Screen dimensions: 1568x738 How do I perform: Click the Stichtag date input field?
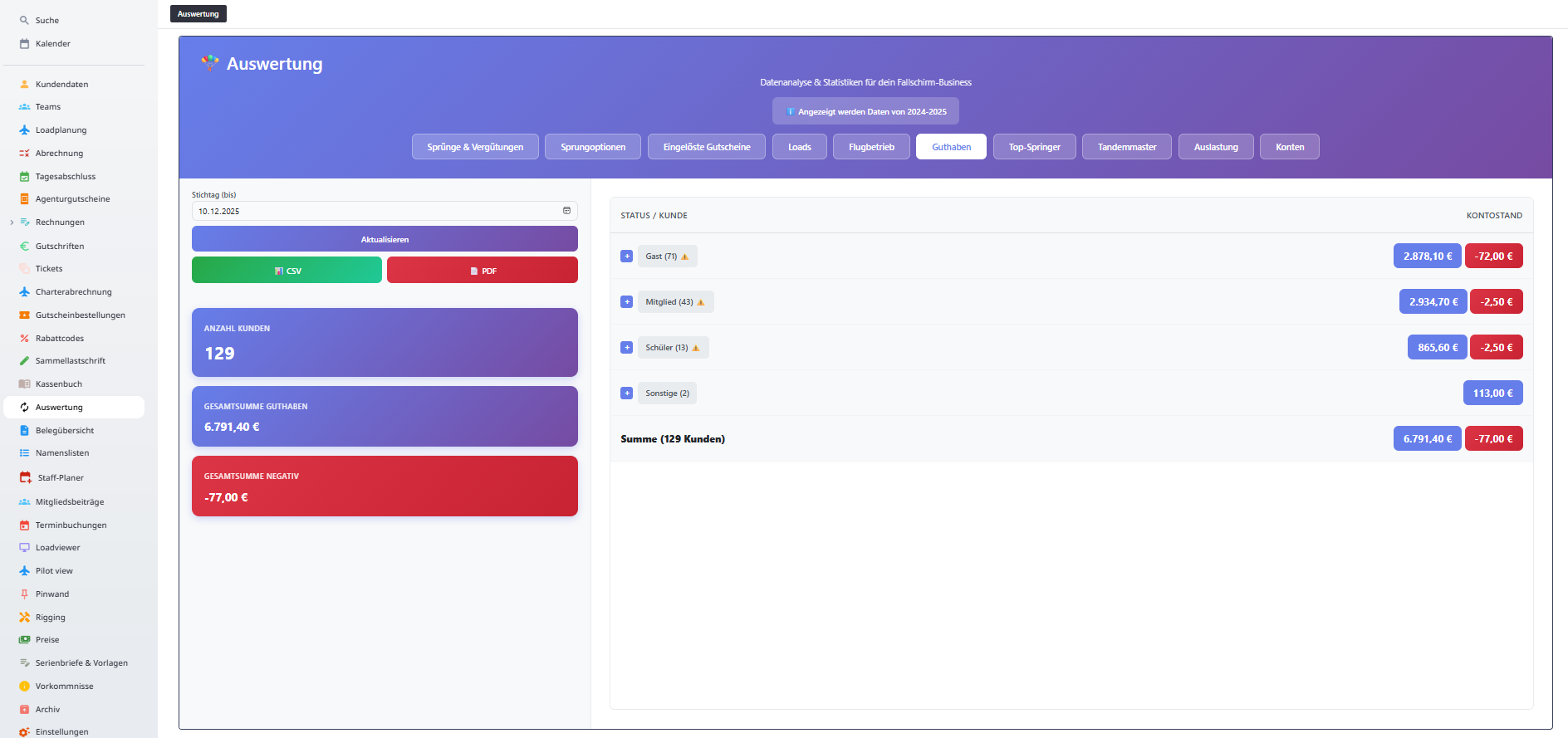pos(374,212)
